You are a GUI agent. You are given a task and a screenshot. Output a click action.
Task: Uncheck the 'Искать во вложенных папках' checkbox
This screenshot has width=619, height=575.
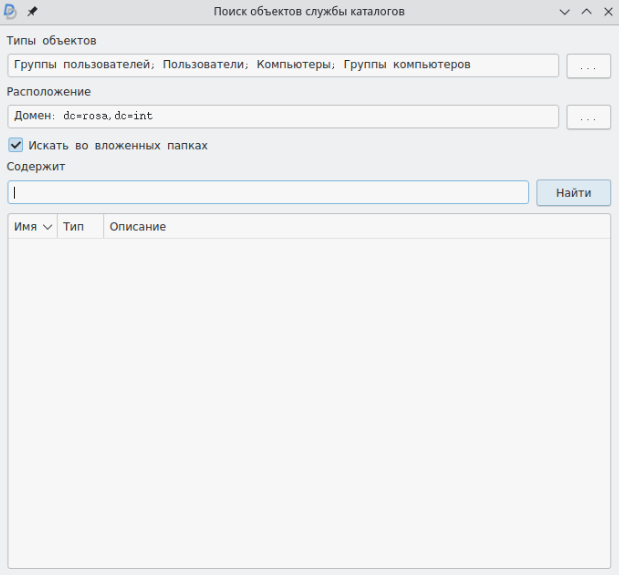point(16,145)
